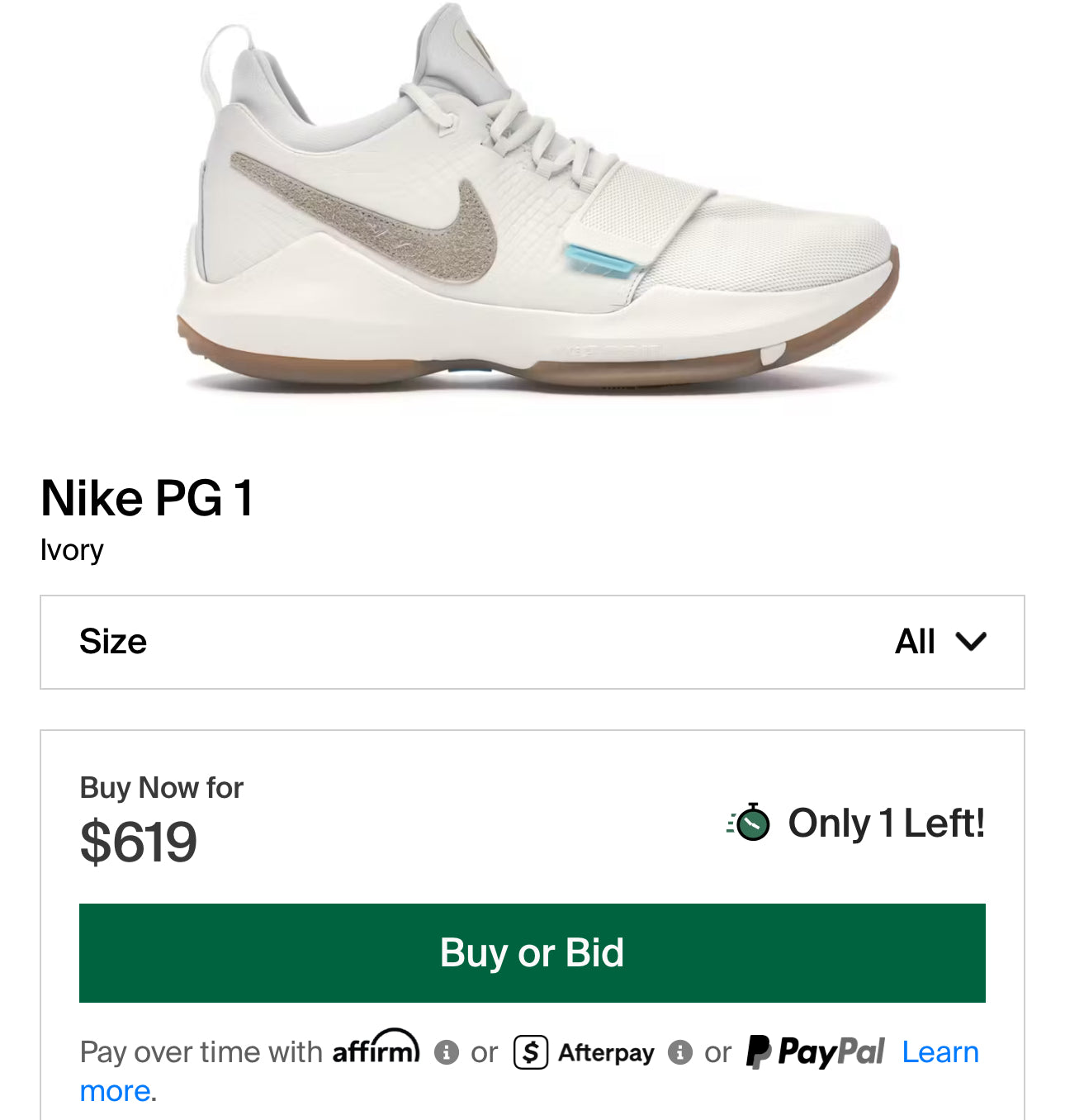The height and width of the screenshot is (1120, 1065).
Task: Click the "Only 1 Left!" text
Action: click(886, 823)
